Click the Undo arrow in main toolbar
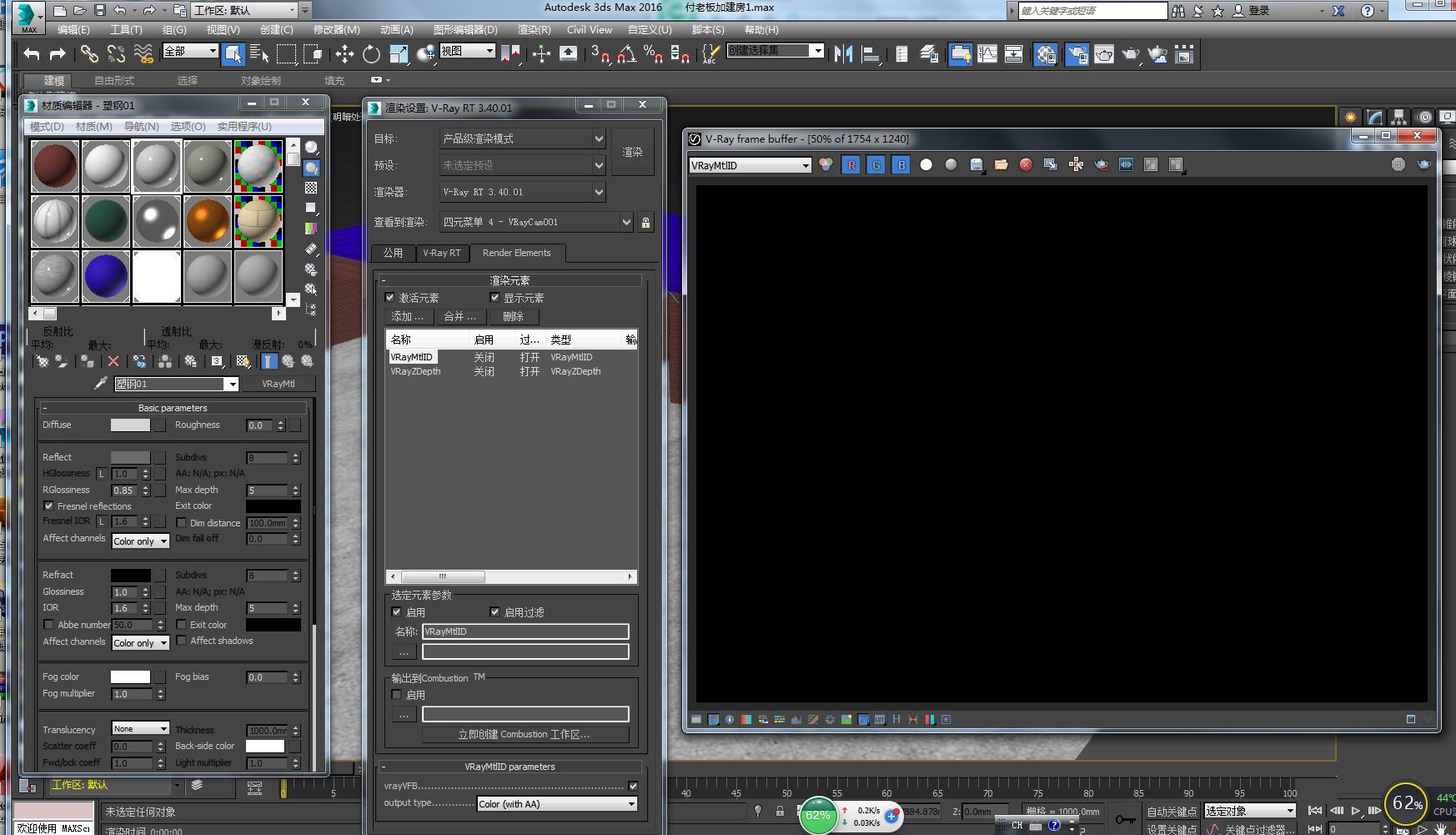Viewport: 1456px width, 835px height. coord(32,55)
